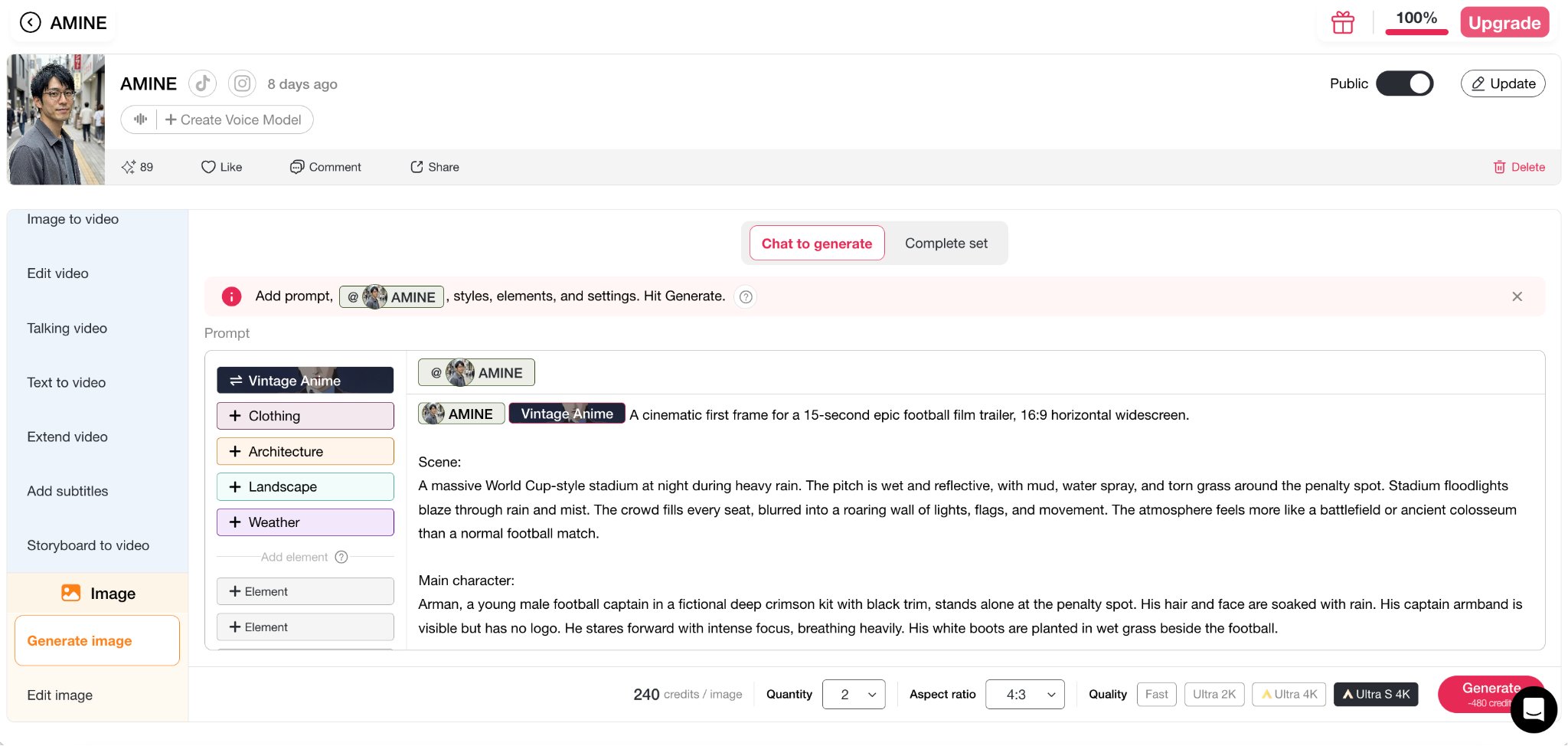1568x746 pixels.
Task: Select Generate image in sidebar
Action: point(97,640)
